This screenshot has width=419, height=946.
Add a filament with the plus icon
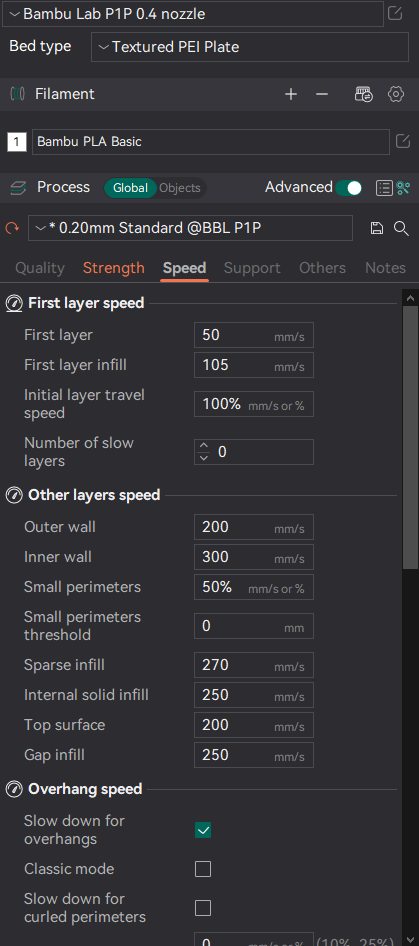tap(291, 94)
